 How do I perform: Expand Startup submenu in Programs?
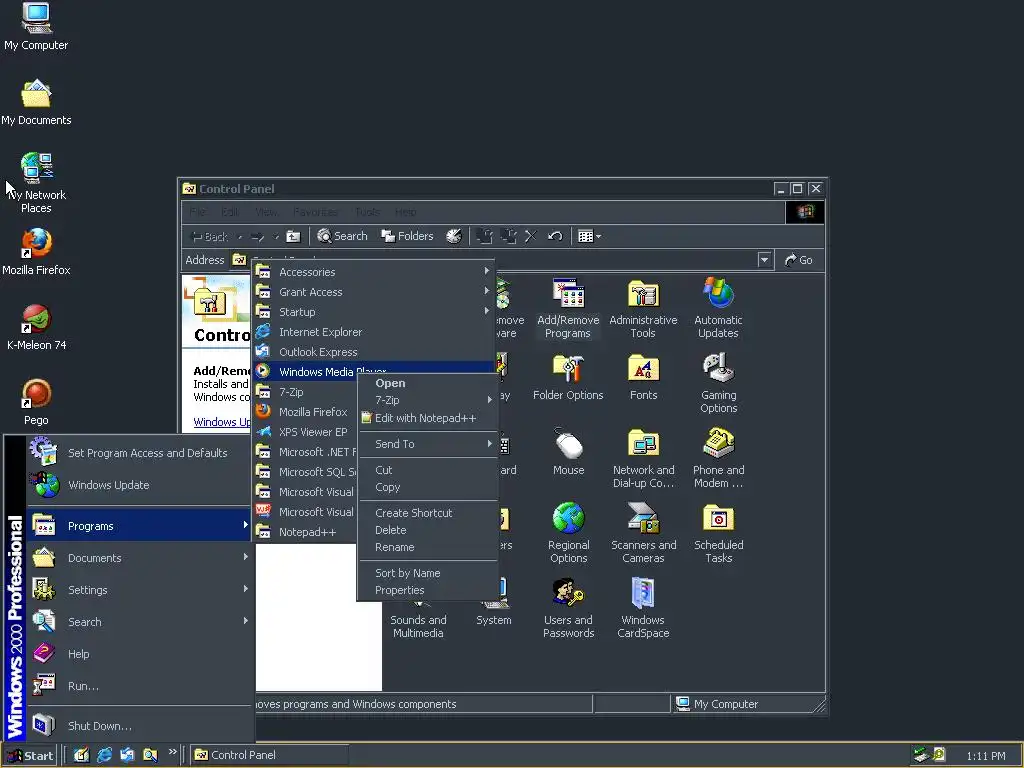click(x=374, y=312)
